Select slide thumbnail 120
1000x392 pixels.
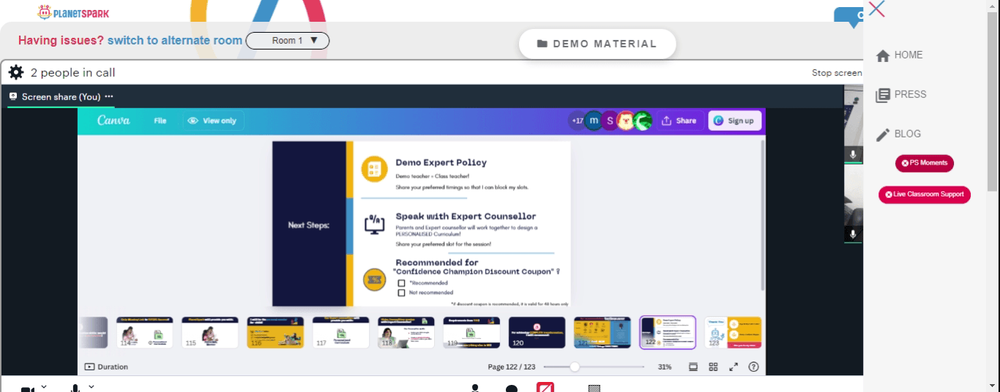537,333
